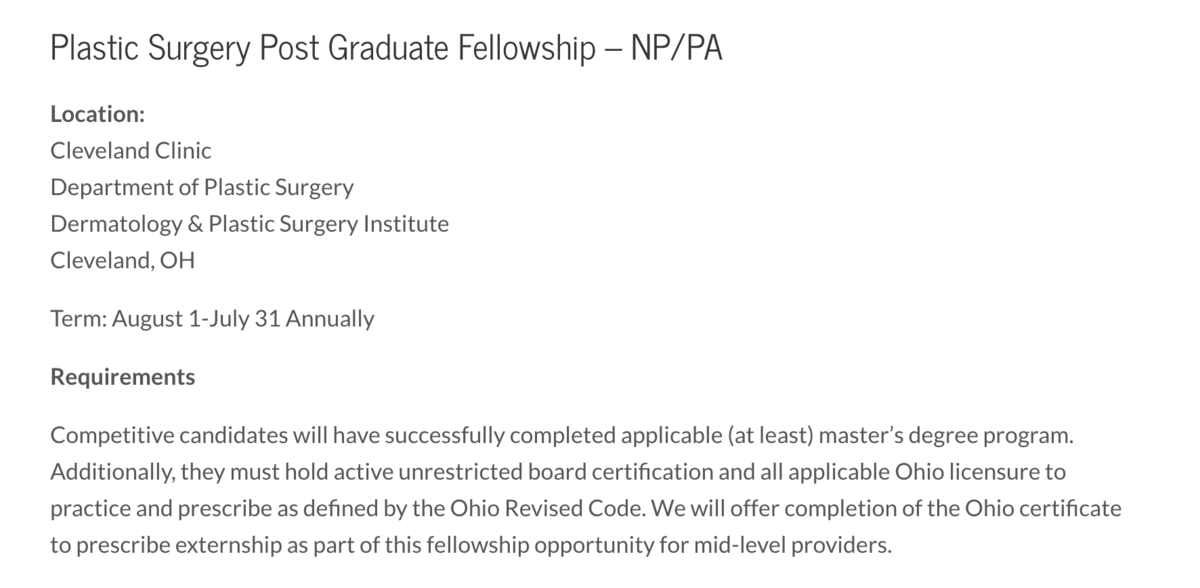The image size is (1200, 588).
Task: Click the Term: August 1-July 31 Annually line
Action: tap(212, 319)
